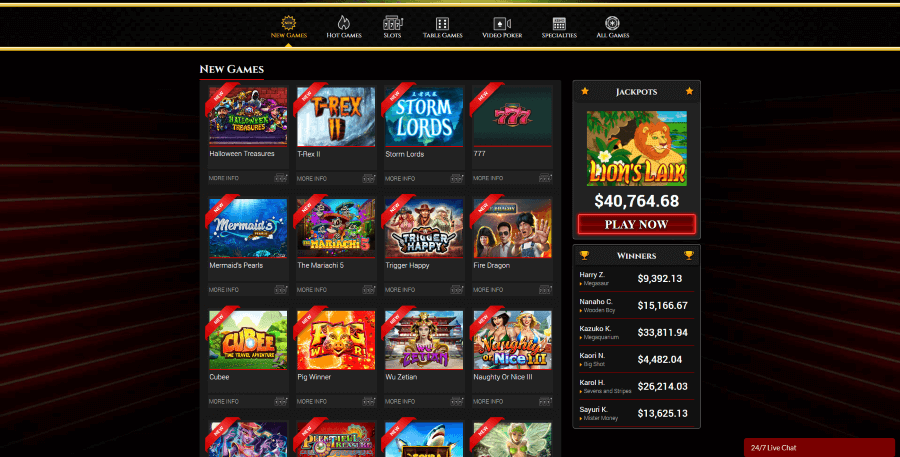The height and width of the screenshot is (457, 900).
Task: Open the 24/7 Live Chat bar
Action: tap(821, 448)
